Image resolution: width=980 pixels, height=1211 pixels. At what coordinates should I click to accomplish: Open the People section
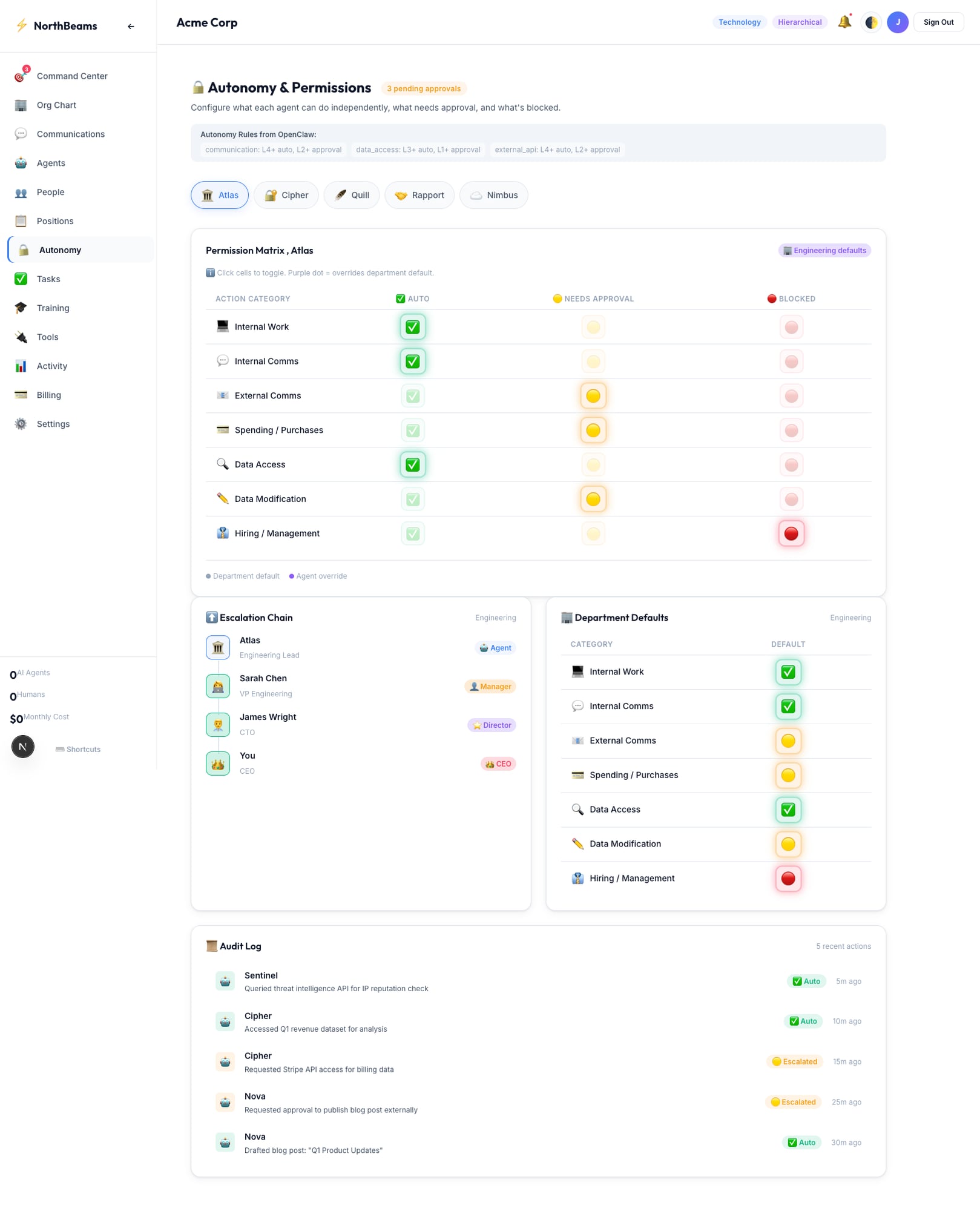click(x=50, y=192)
